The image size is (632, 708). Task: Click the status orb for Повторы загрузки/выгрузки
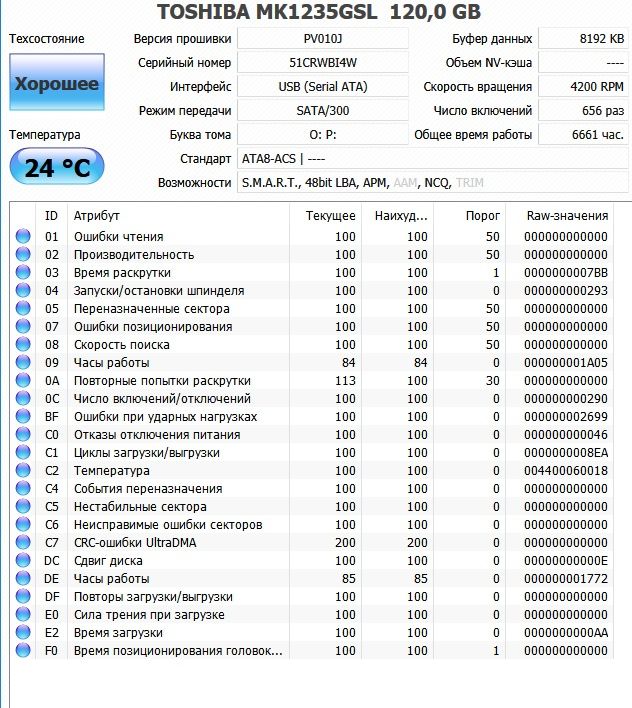click(x=23, y=596)
